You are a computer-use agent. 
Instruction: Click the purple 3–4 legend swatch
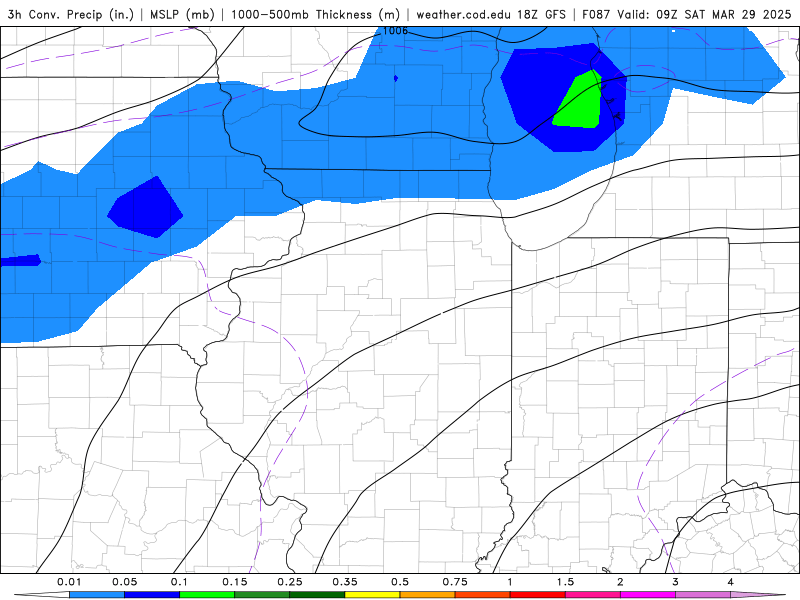pyautogui.click(x=703, y=595)
